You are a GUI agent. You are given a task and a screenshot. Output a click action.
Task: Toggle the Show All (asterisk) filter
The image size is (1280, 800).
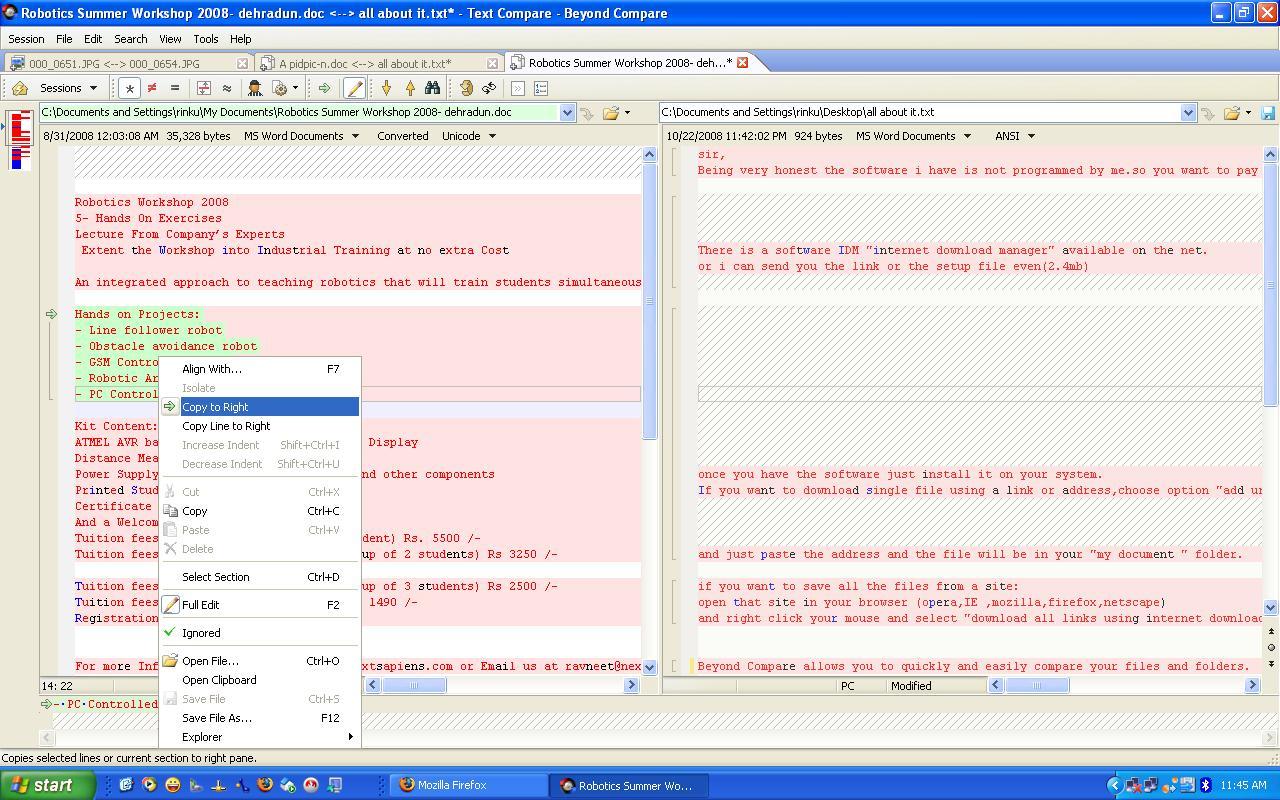point(129,88)
